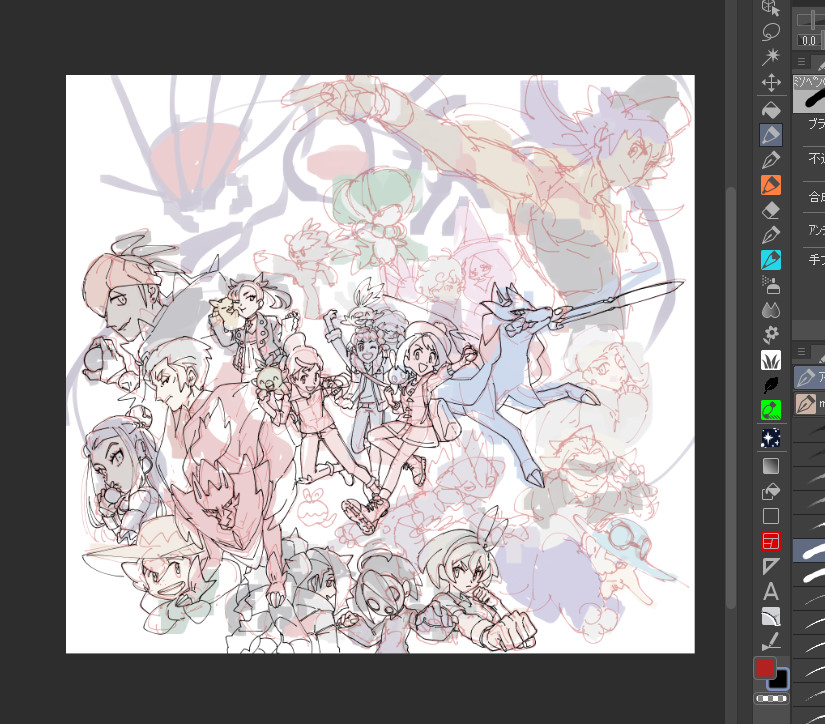Select the brush preset directly below highlighted one
The image size is (825, 724).
[x=809, y=575]
